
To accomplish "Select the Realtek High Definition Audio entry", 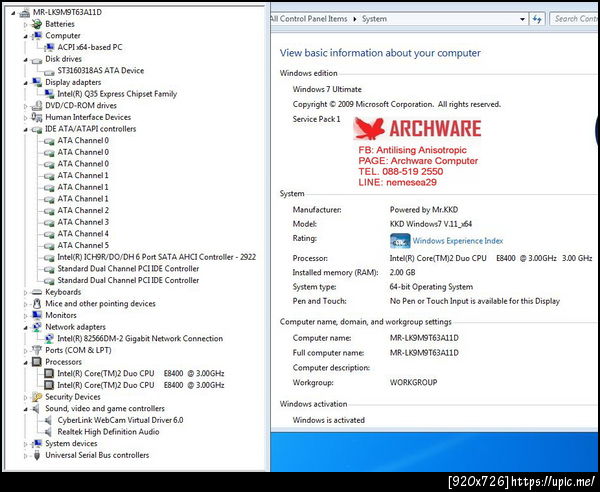I will (x=108, y=432).
